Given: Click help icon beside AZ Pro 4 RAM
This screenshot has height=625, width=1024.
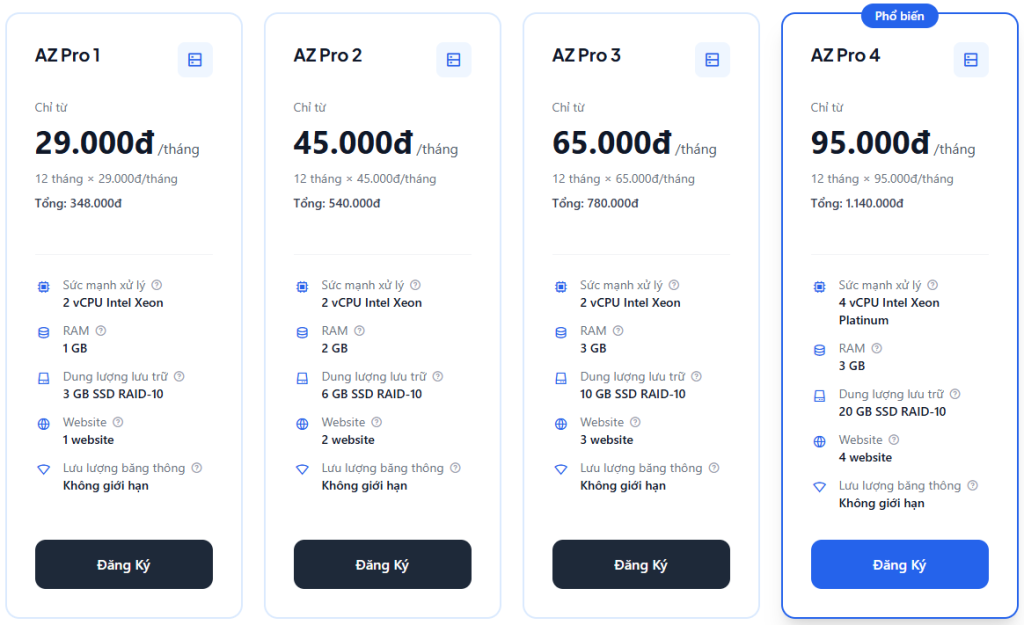Looking at the screenshot, I should click(x=876, y=349).
